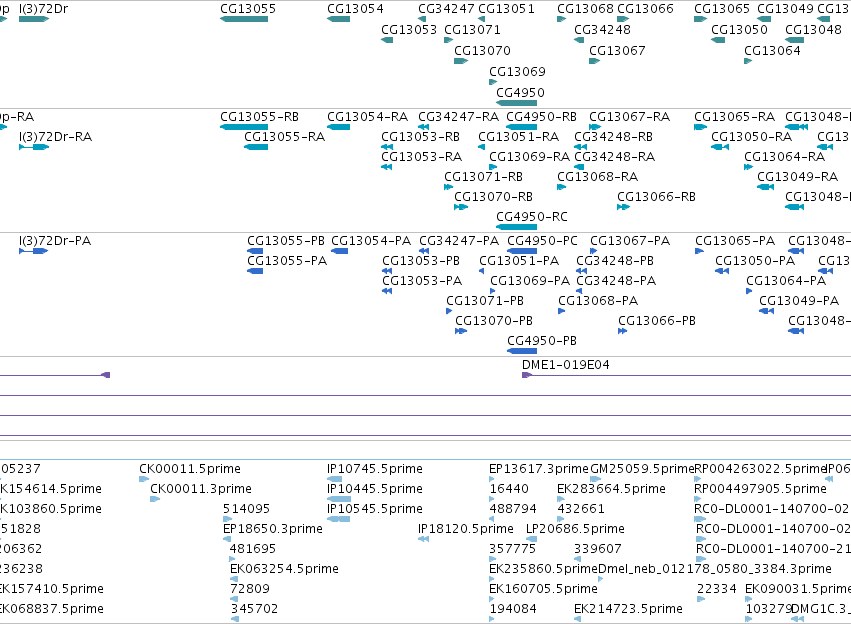
Task: Select the CG13051 gene label
Action: click(506, 9)
